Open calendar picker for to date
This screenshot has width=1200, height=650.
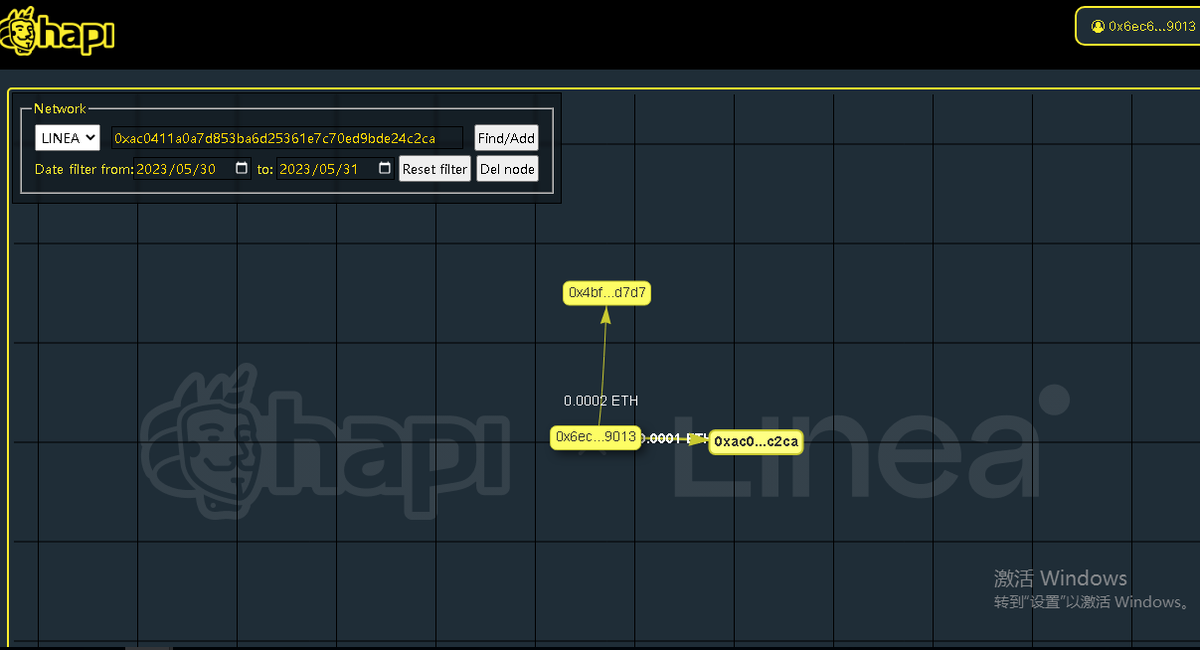[x=384, y=169]
